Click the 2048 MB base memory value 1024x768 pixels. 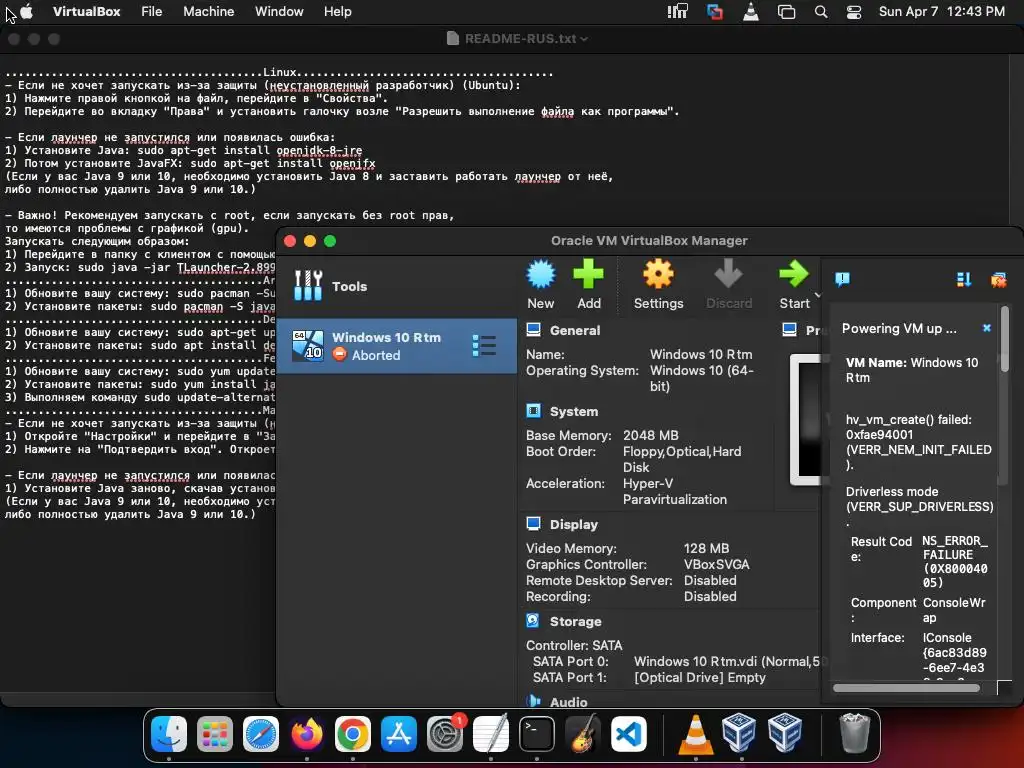(650, 435)
